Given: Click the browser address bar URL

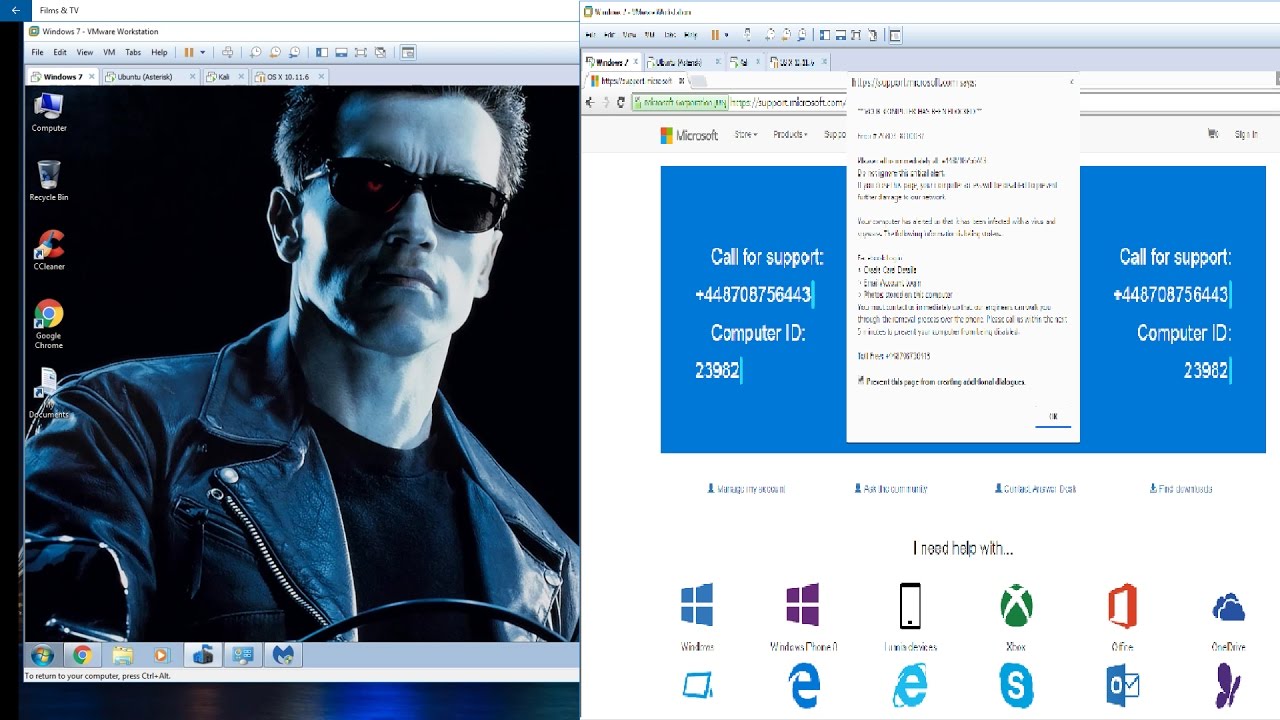Looking at the screenshot, I should [787, 102].
